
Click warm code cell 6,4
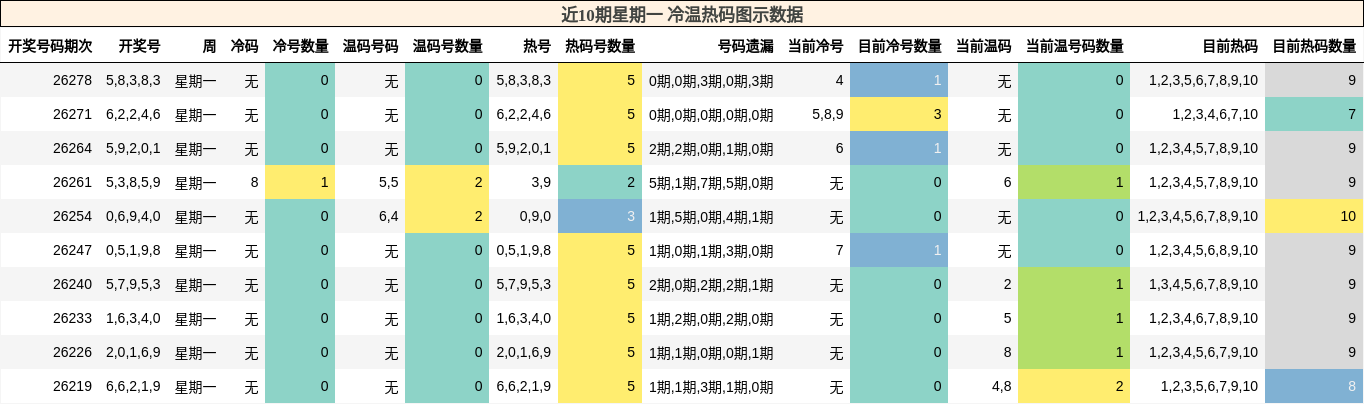pos(389,216)
